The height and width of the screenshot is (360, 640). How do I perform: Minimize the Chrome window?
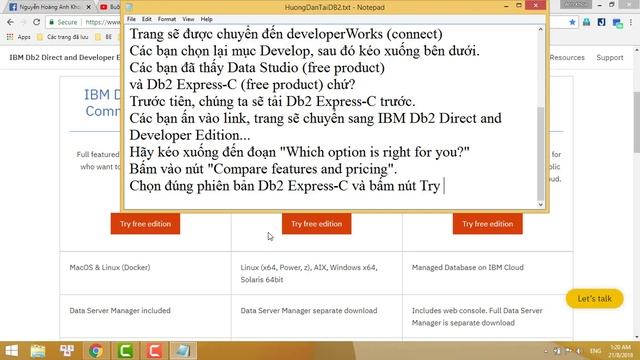(599, 5)
